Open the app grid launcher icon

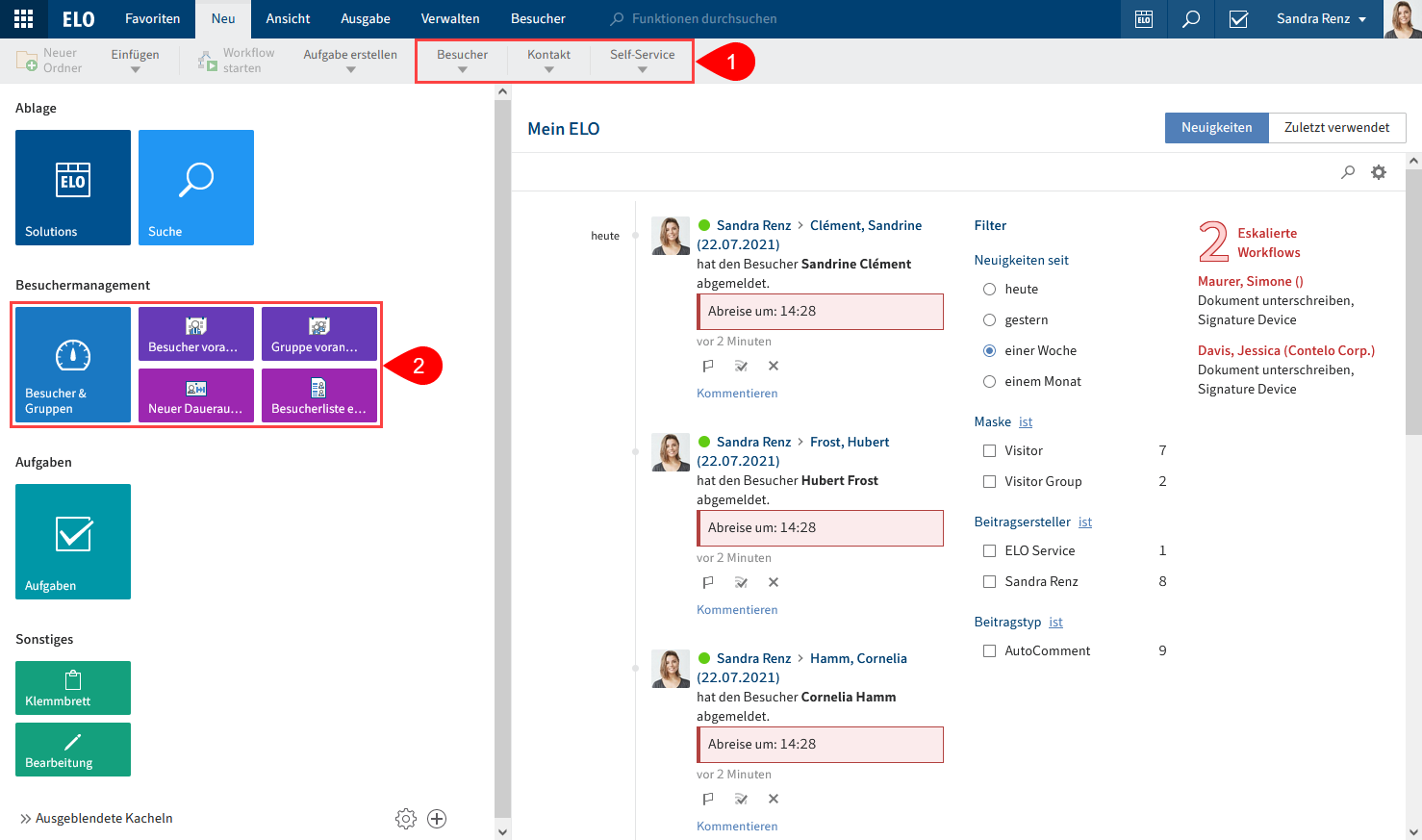pyautogui.click(x=23, y=18)
